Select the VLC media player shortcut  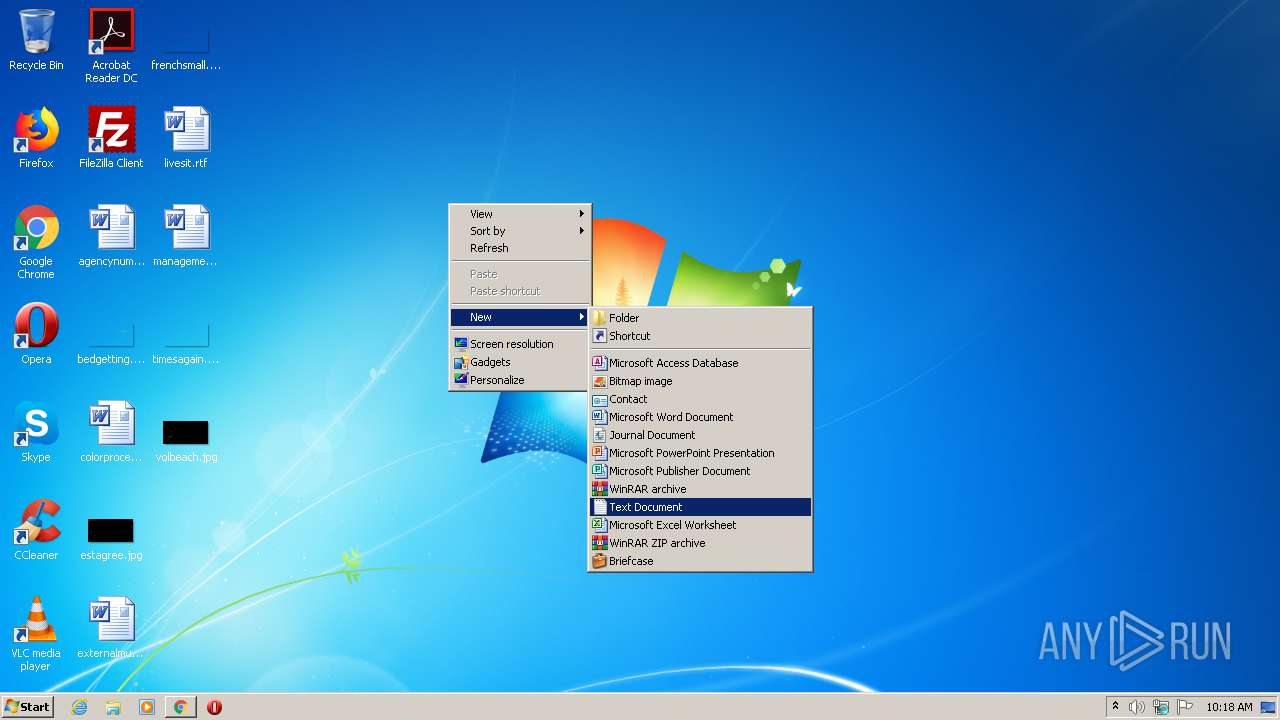point(36,634)
